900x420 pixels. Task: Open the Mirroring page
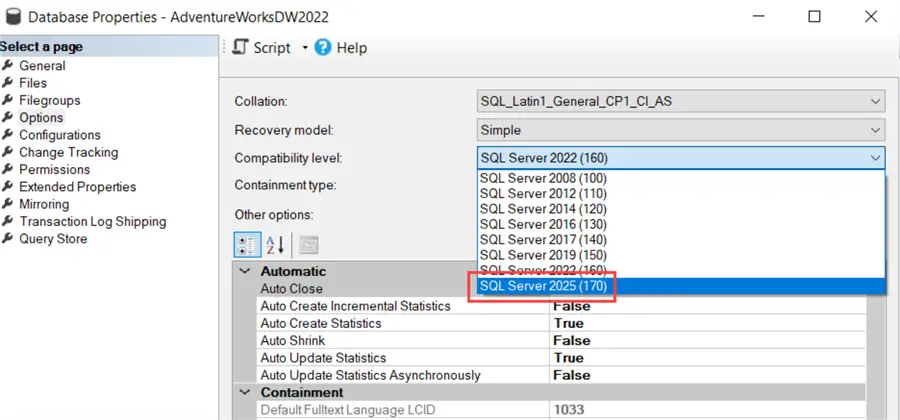coord(44,204)
